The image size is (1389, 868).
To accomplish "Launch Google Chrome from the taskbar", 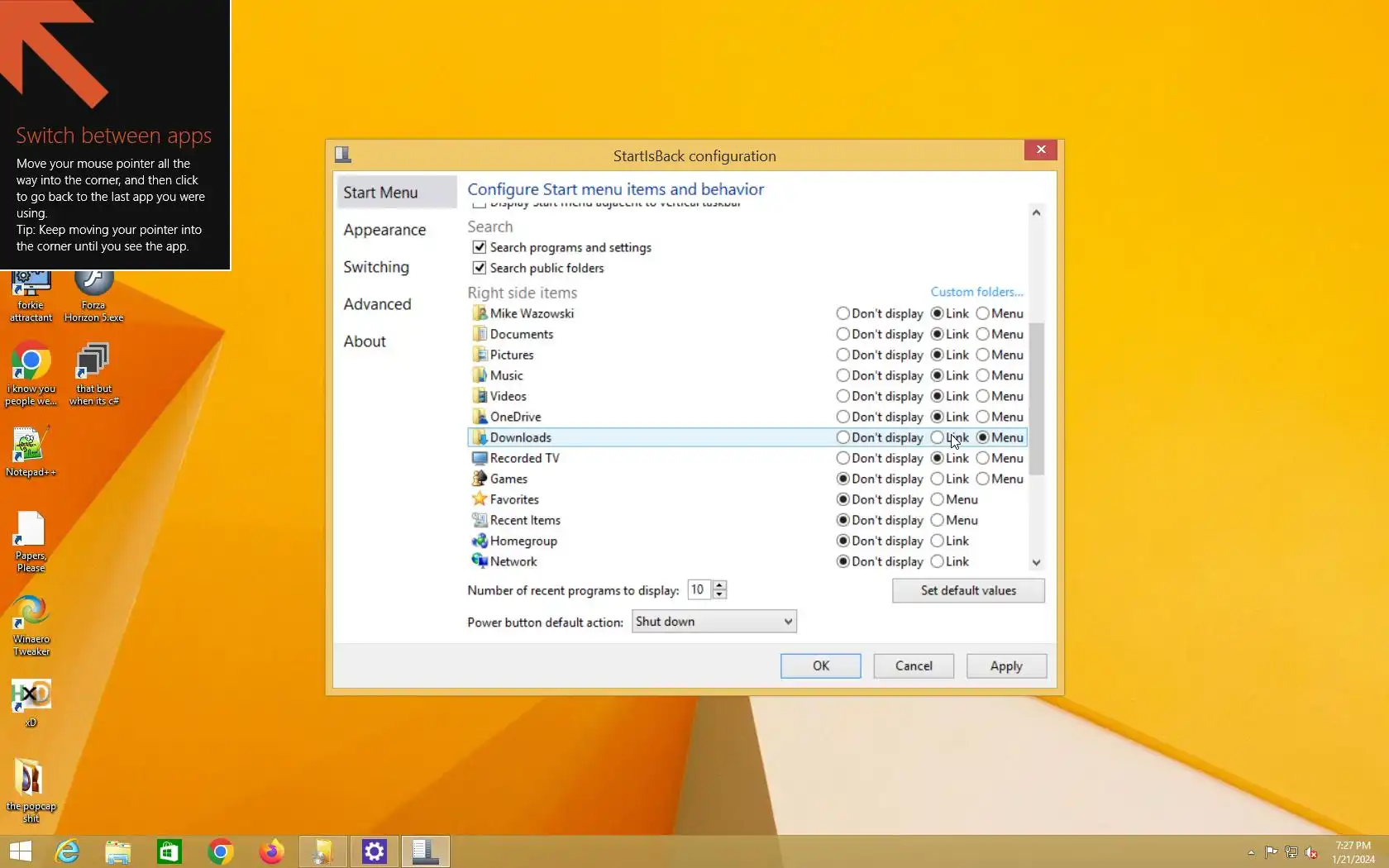I will point(221,851).
